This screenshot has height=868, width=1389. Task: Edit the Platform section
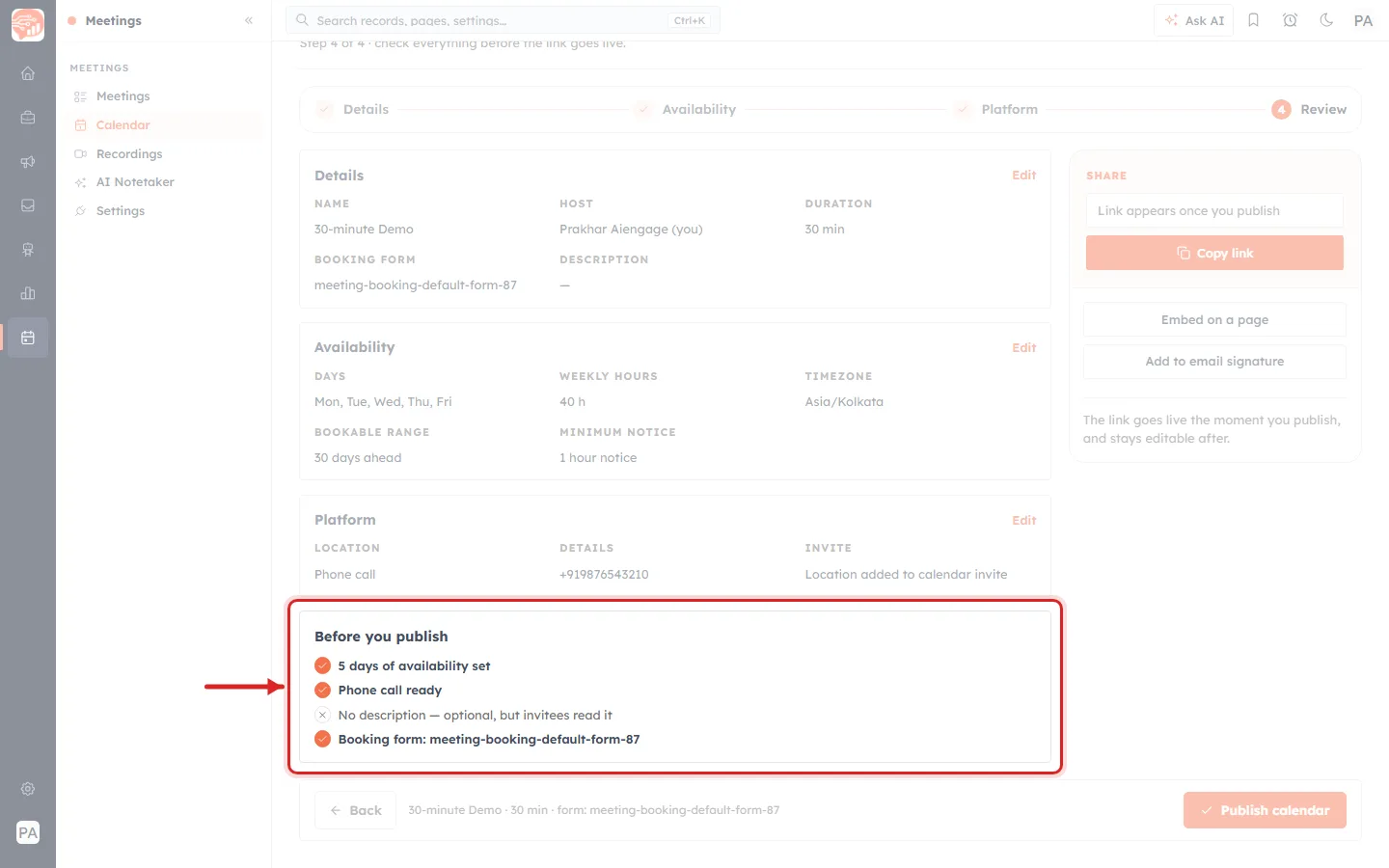(1024, 521)
